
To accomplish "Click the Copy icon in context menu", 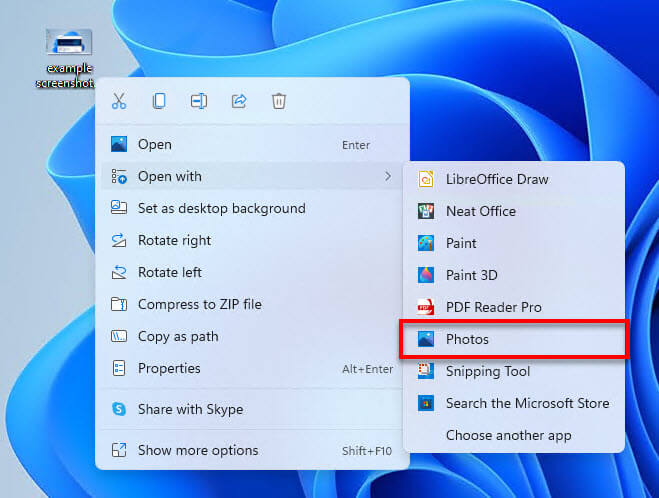I will click(x=159, y=101).
